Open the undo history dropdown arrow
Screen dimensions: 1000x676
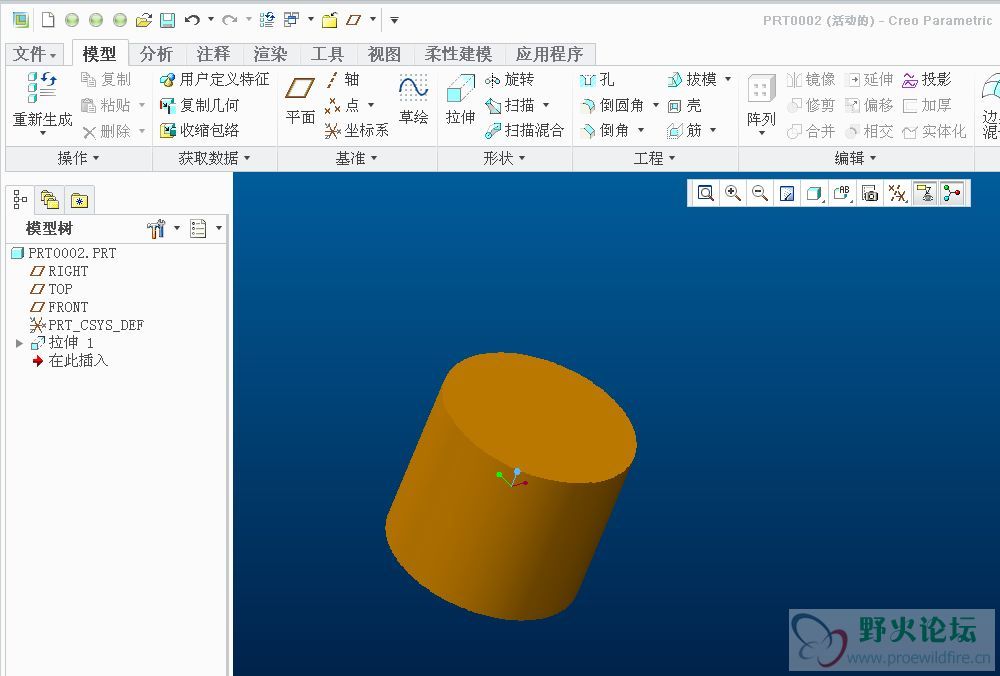click(211, 20)
